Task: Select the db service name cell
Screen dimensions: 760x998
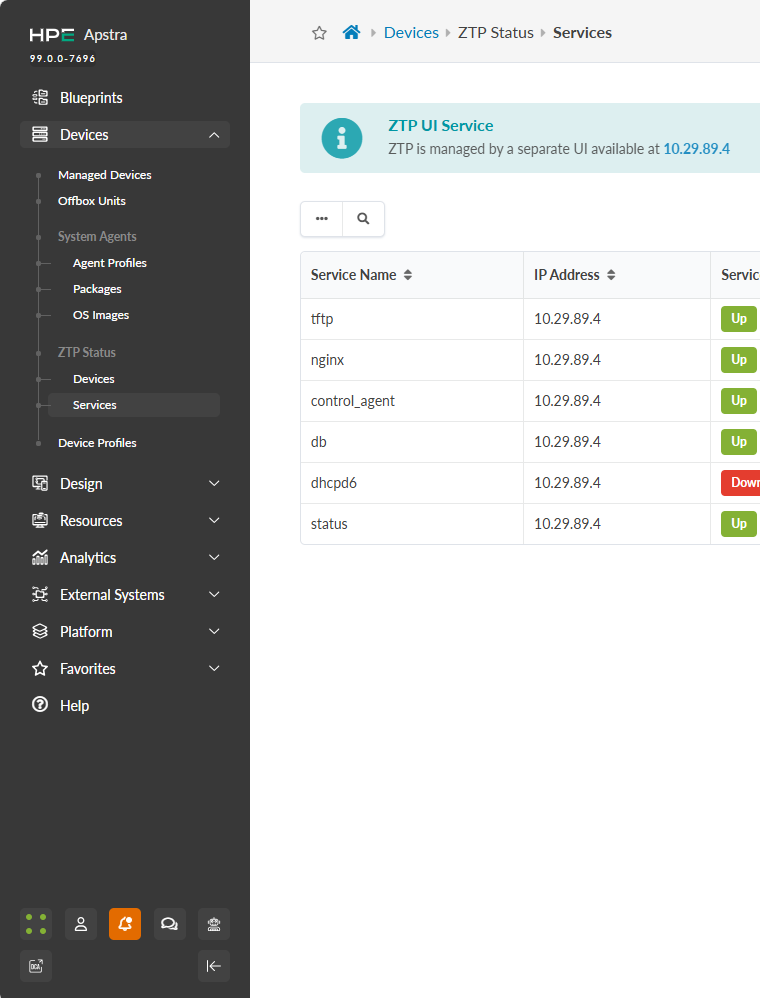Action: (412, 442)
